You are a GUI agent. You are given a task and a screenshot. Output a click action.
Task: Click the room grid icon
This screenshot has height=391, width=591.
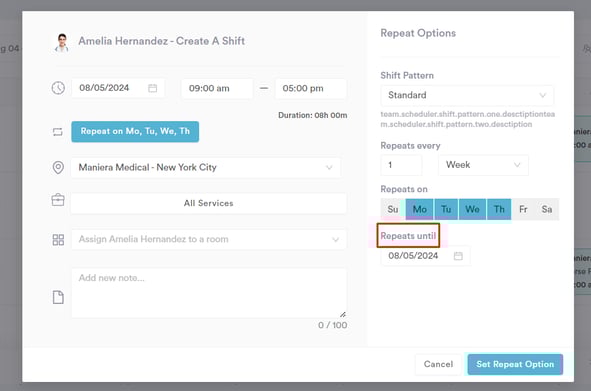(58, 239)
